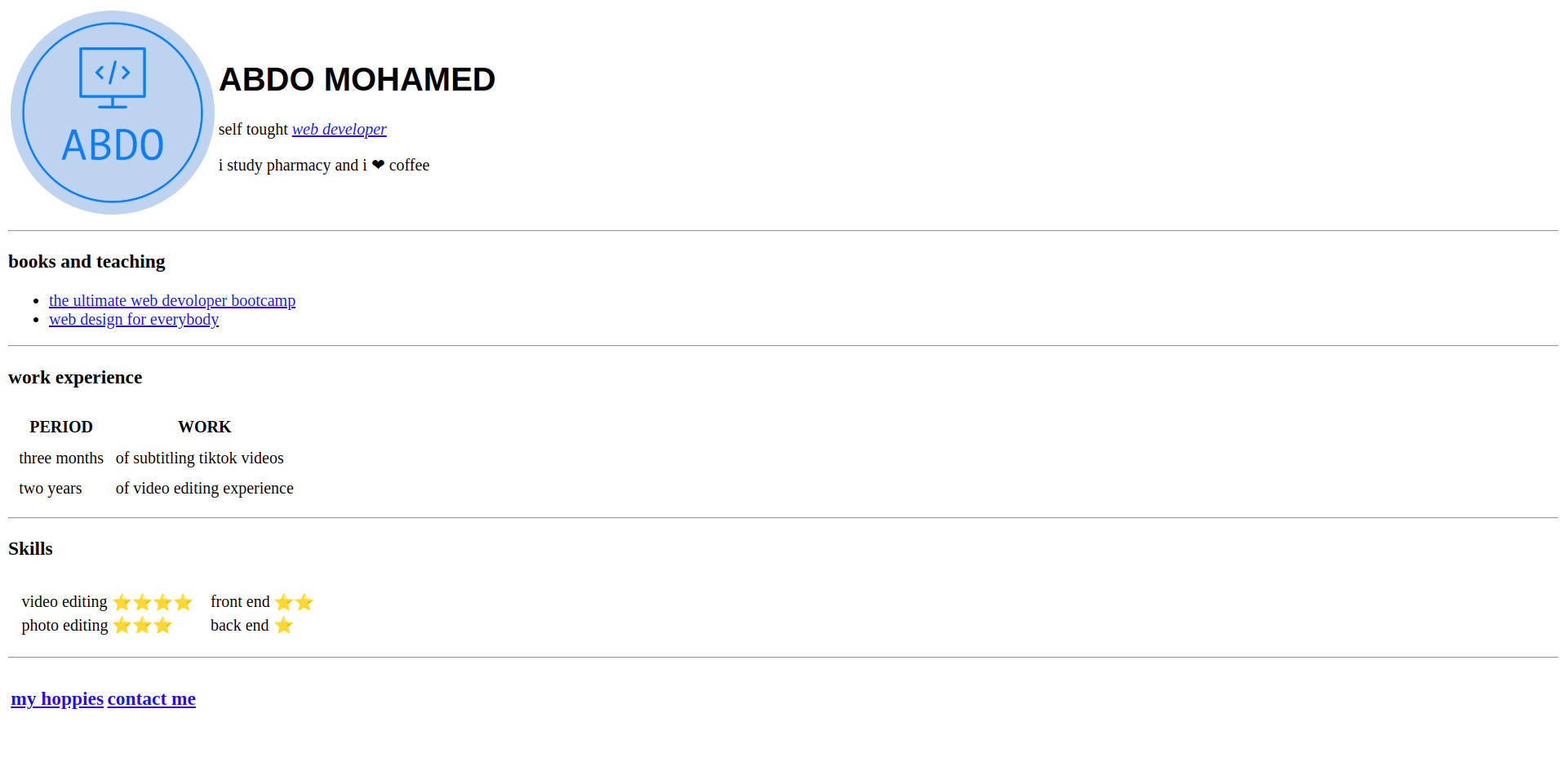Click the first star next to photo editing

coord(122,626)
